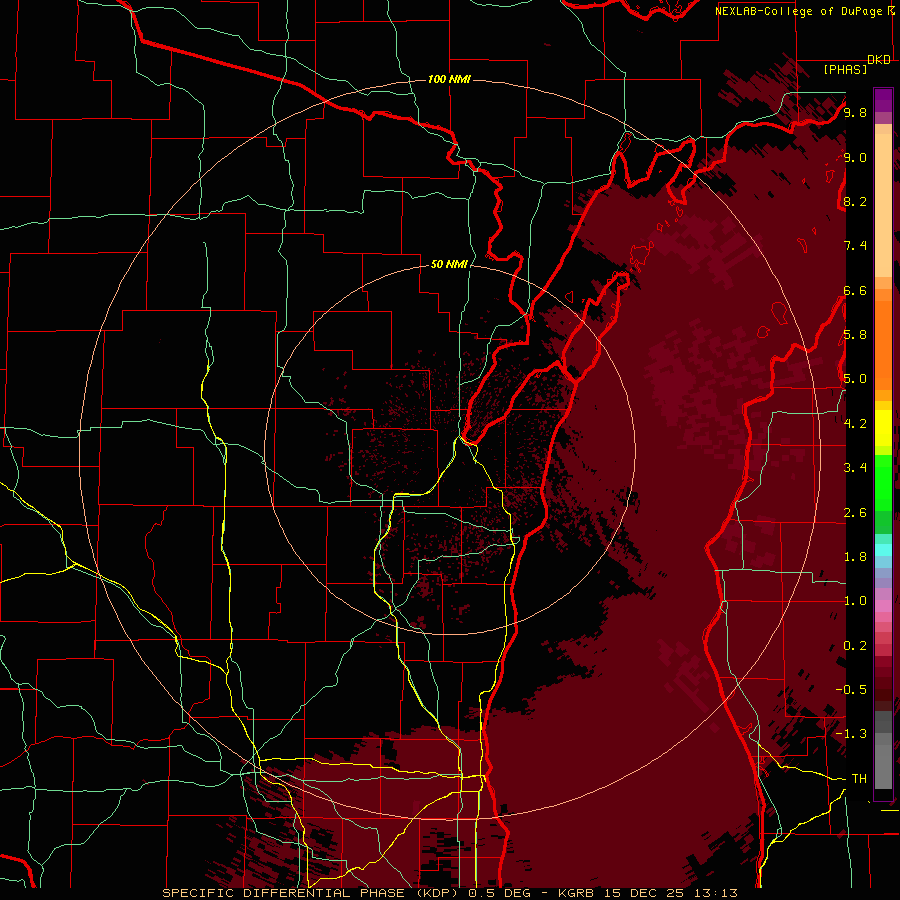Viewport: 900px width, 900px height.
Task: Pick the pink segment of the color bar
Action: [883, 606]
